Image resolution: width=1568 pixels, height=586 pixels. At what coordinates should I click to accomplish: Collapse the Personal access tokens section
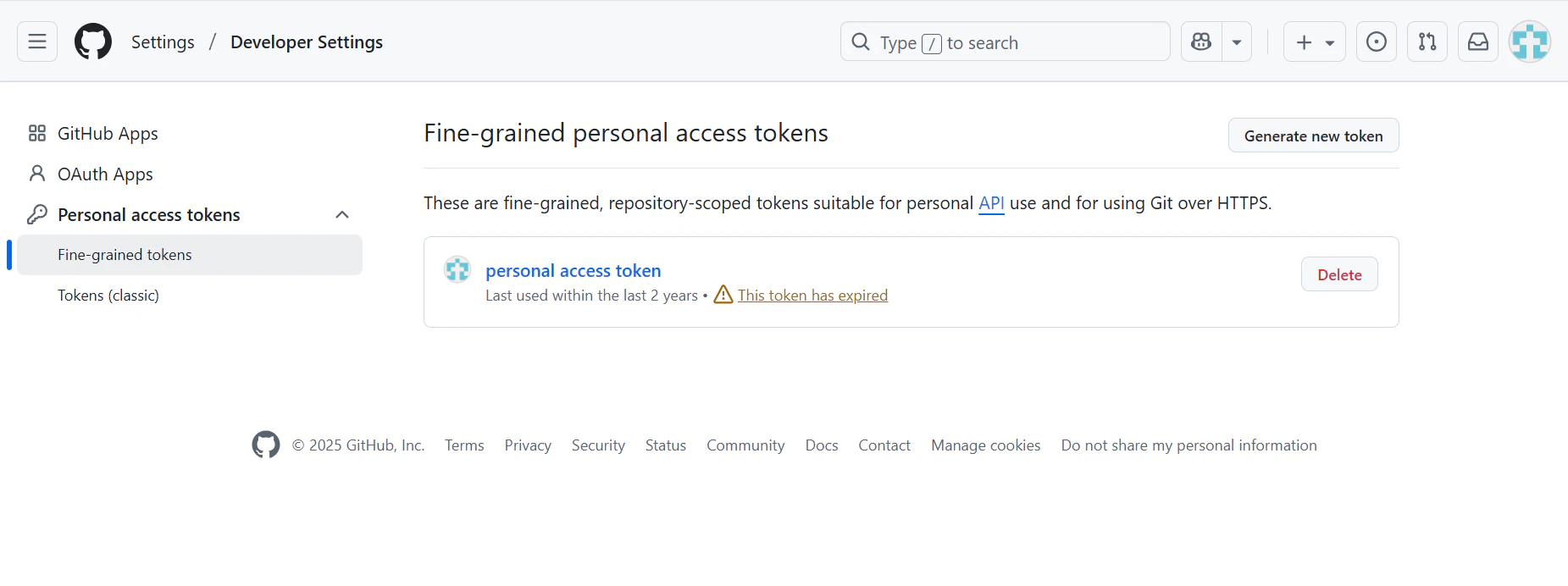[342, 214]
